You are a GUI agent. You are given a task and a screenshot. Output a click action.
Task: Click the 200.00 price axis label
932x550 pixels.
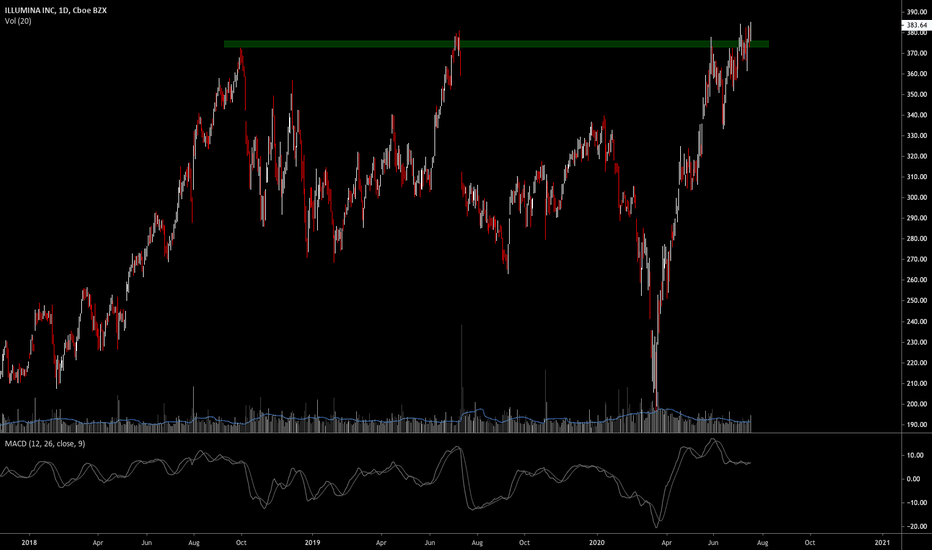click(917, 404)
